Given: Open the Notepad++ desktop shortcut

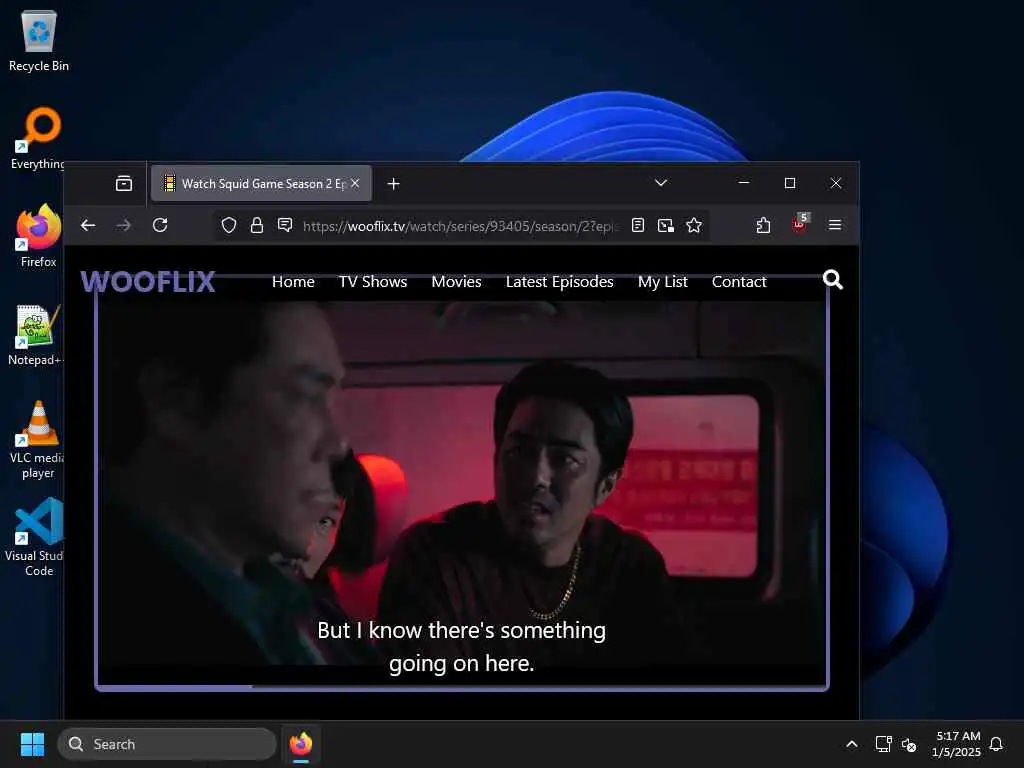Looking at the screenshot, I should tap(37, 334).
